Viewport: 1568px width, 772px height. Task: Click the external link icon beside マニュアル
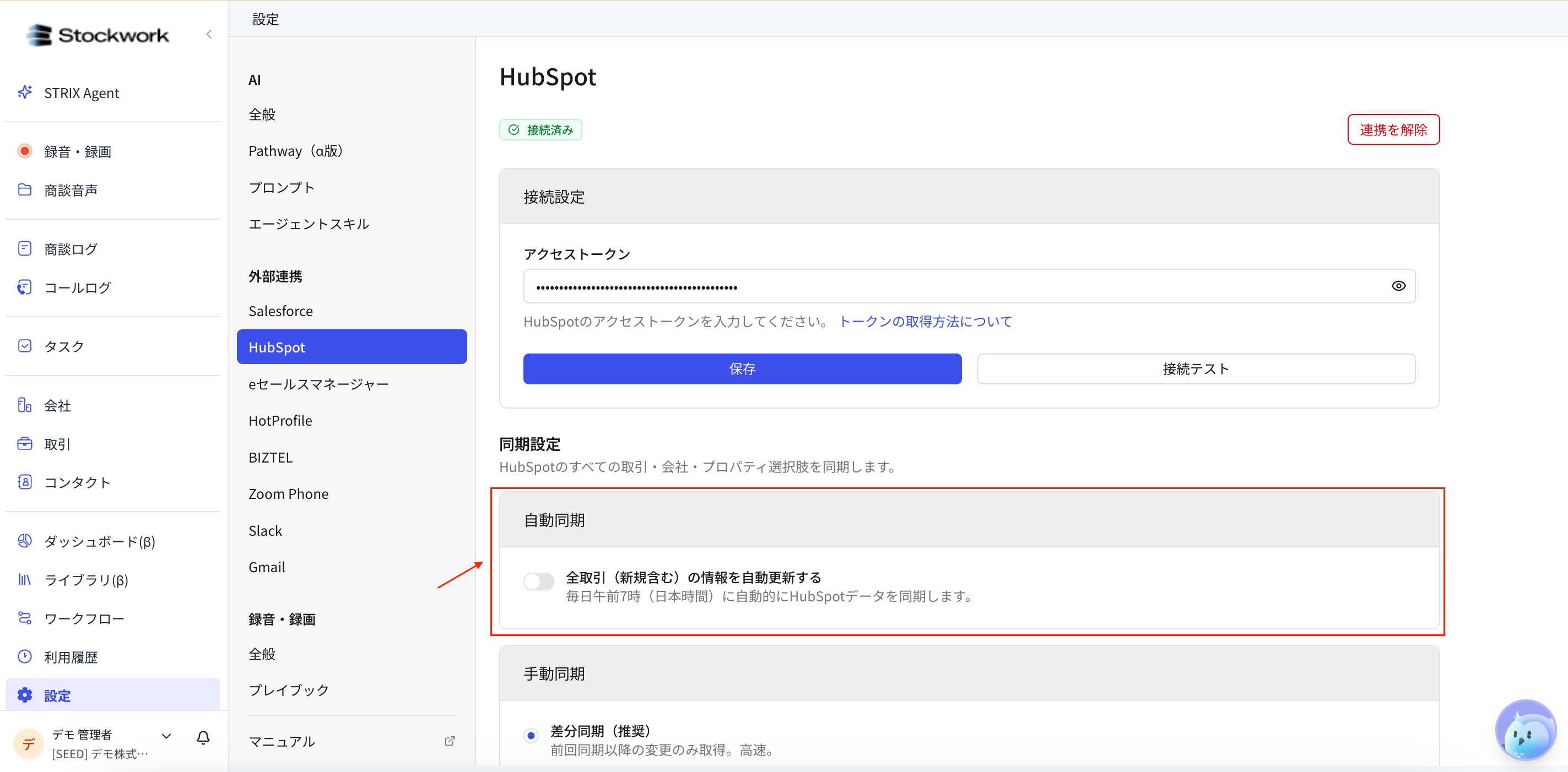click(450, 741)
